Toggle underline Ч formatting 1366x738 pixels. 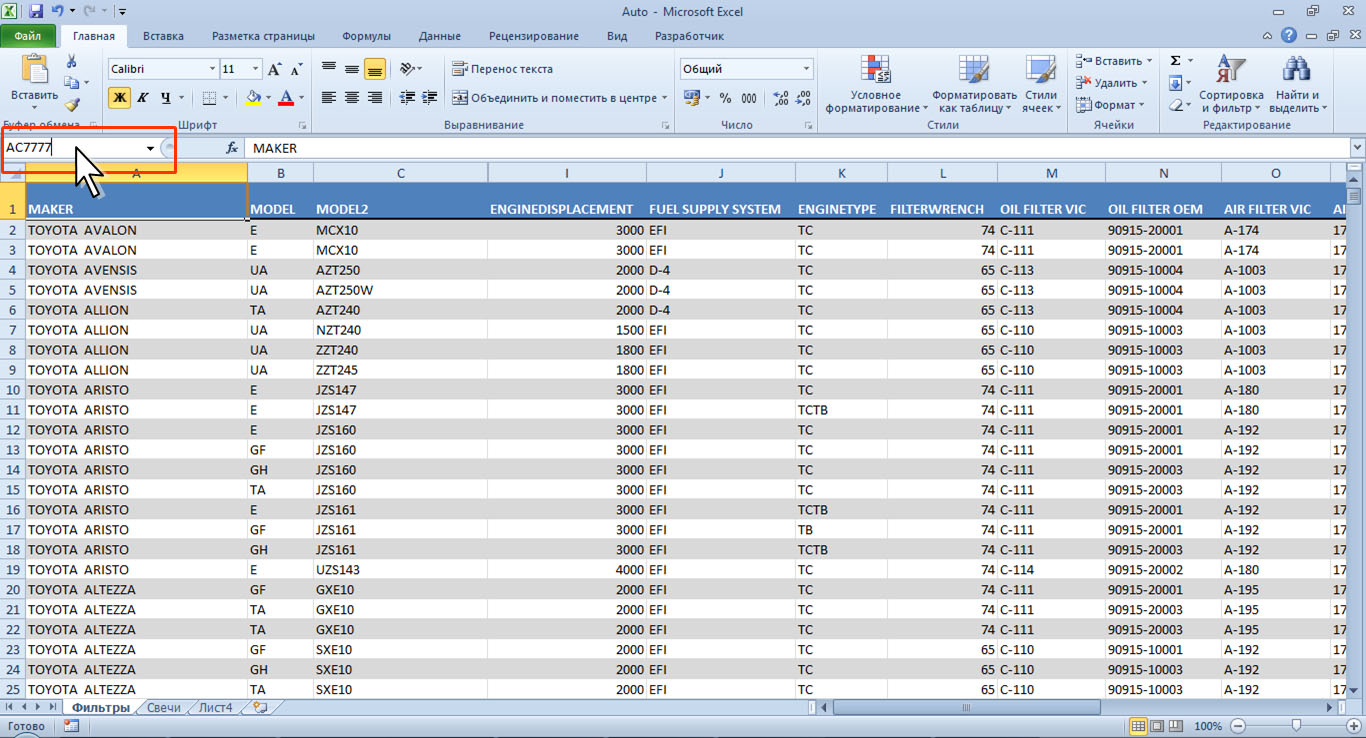[x=165, y=98]
